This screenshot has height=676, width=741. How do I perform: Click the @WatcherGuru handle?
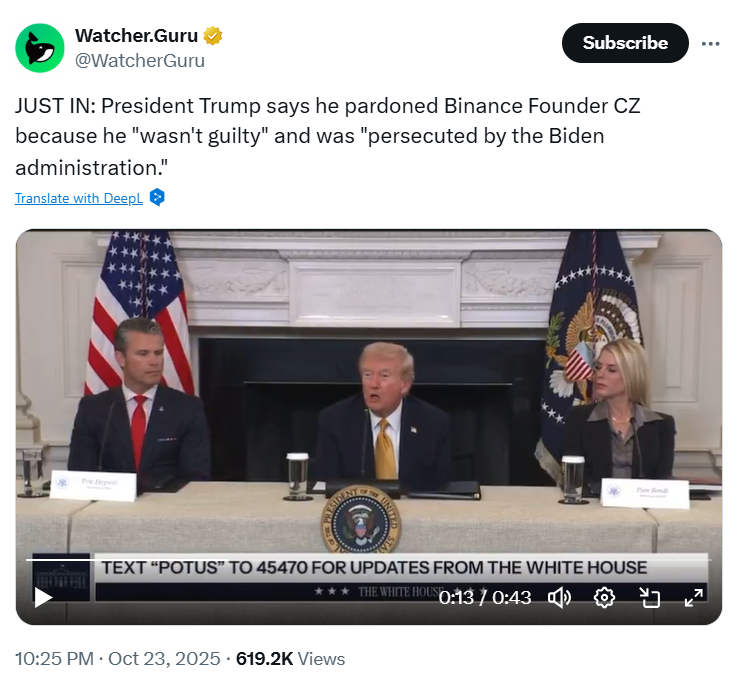140,60
